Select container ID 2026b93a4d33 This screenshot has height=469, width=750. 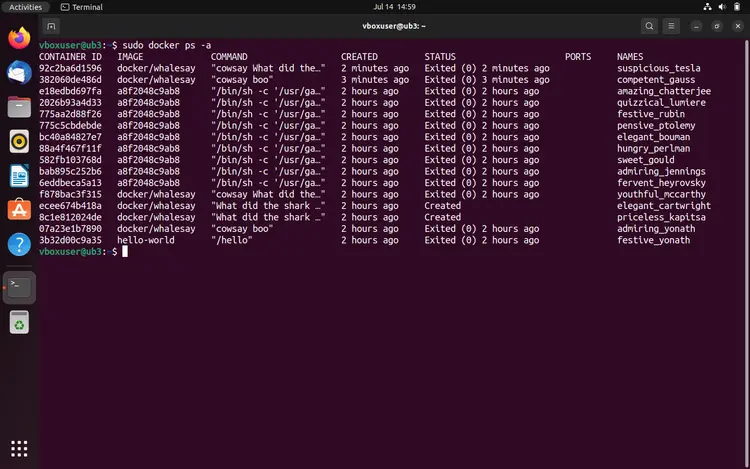point(70,102)
